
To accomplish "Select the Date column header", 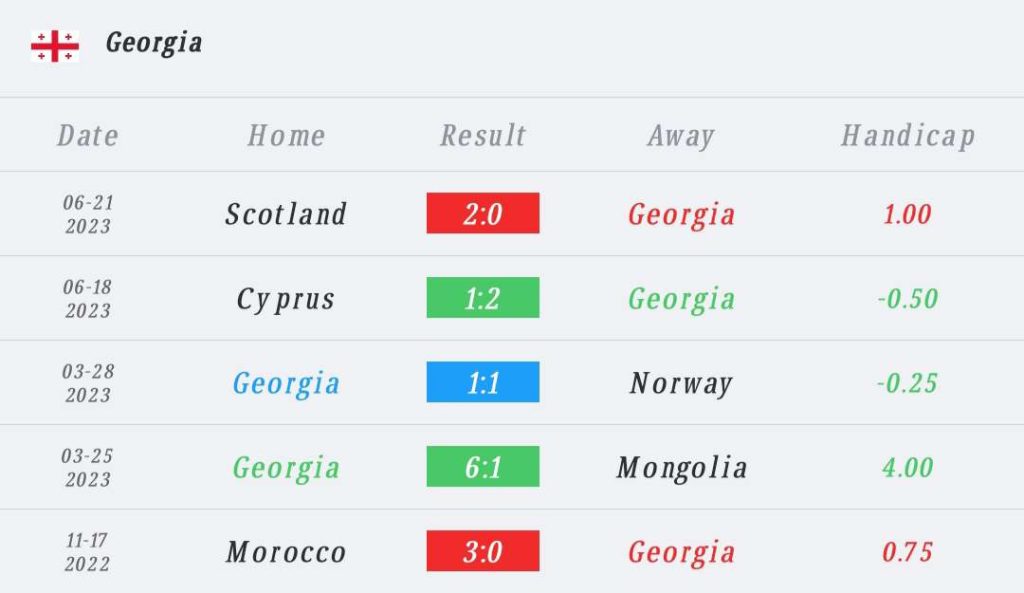I will [x=88, y=136].
